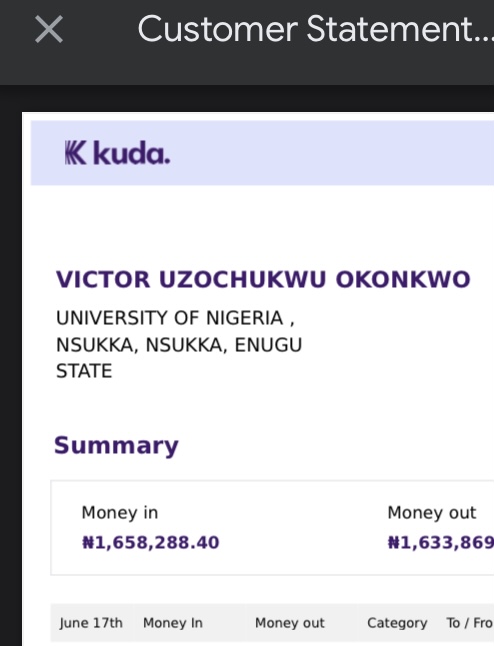Tap the Money out summary label

(432, 513)
